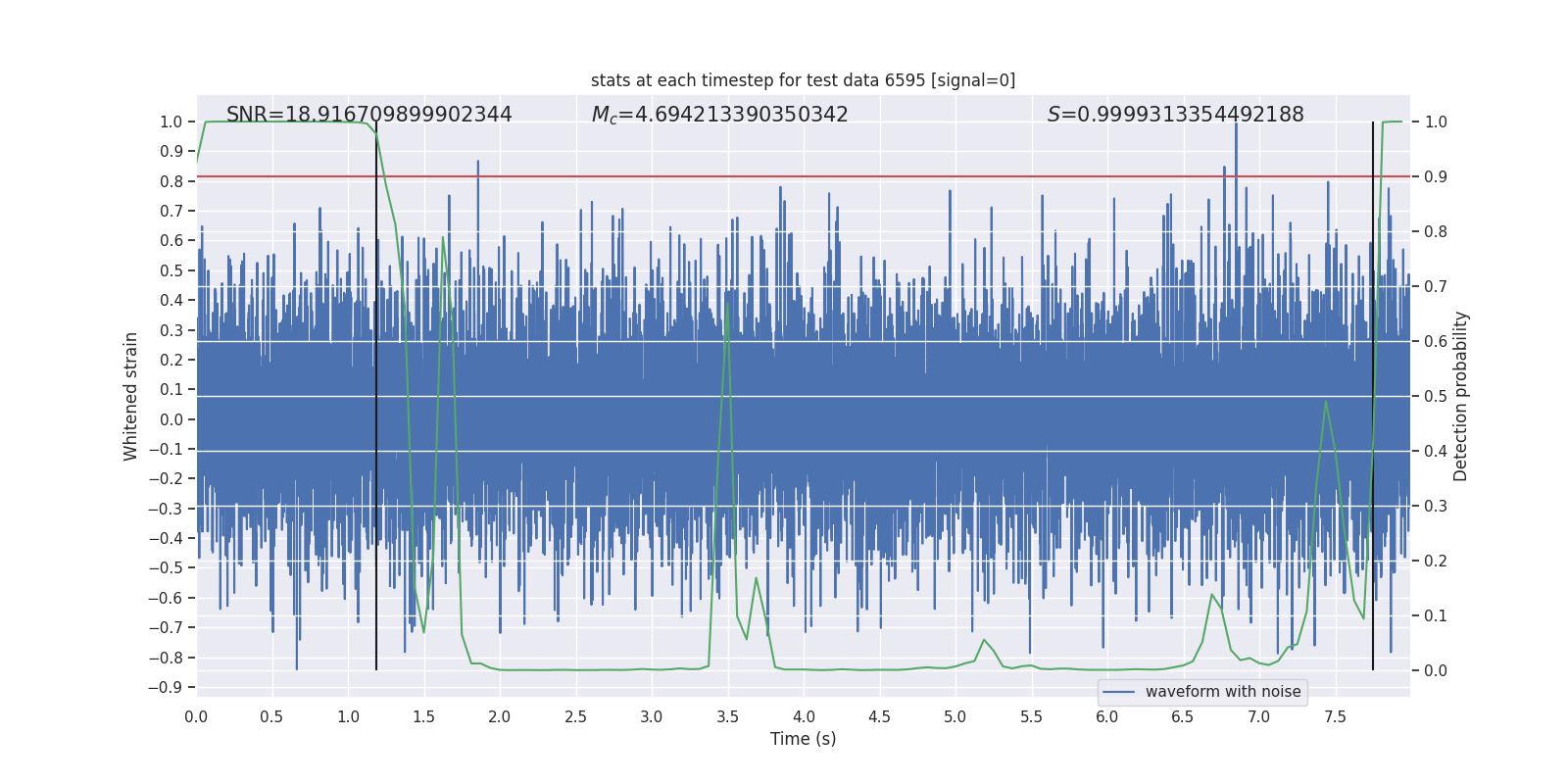Click the 7.5 tick label on time axis
The image size is (1568, 784).
click(x=1335, y=716)
